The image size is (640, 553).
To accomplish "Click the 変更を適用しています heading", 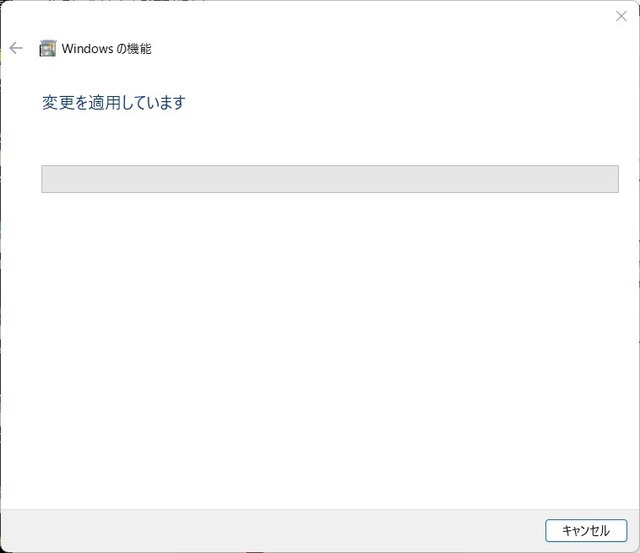I will pos(114,102).
